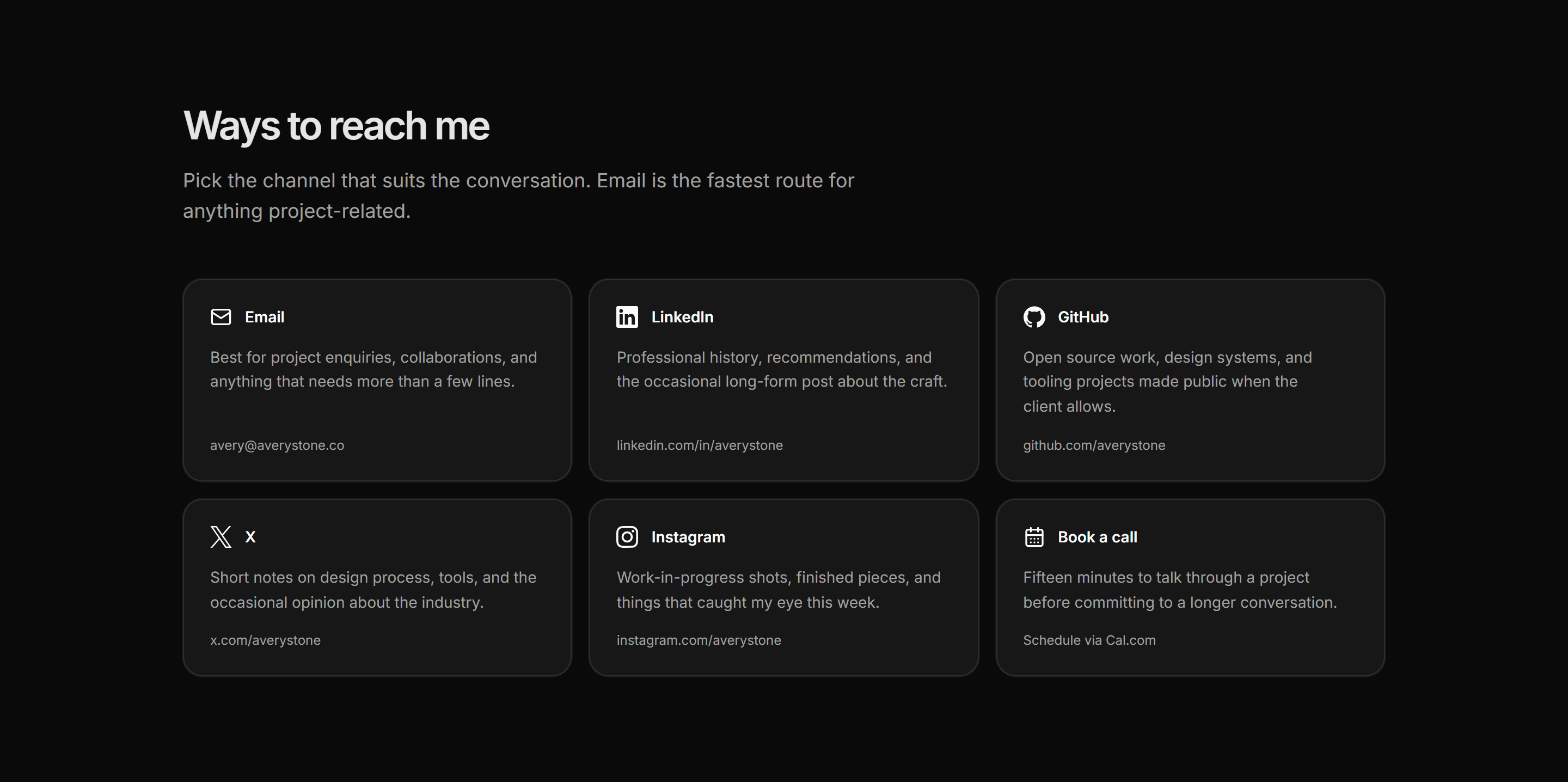Image resolution: width=1568 pixels, height=782 pixels.
Task: Select the Email card title
Action: [x=264, y=317]
